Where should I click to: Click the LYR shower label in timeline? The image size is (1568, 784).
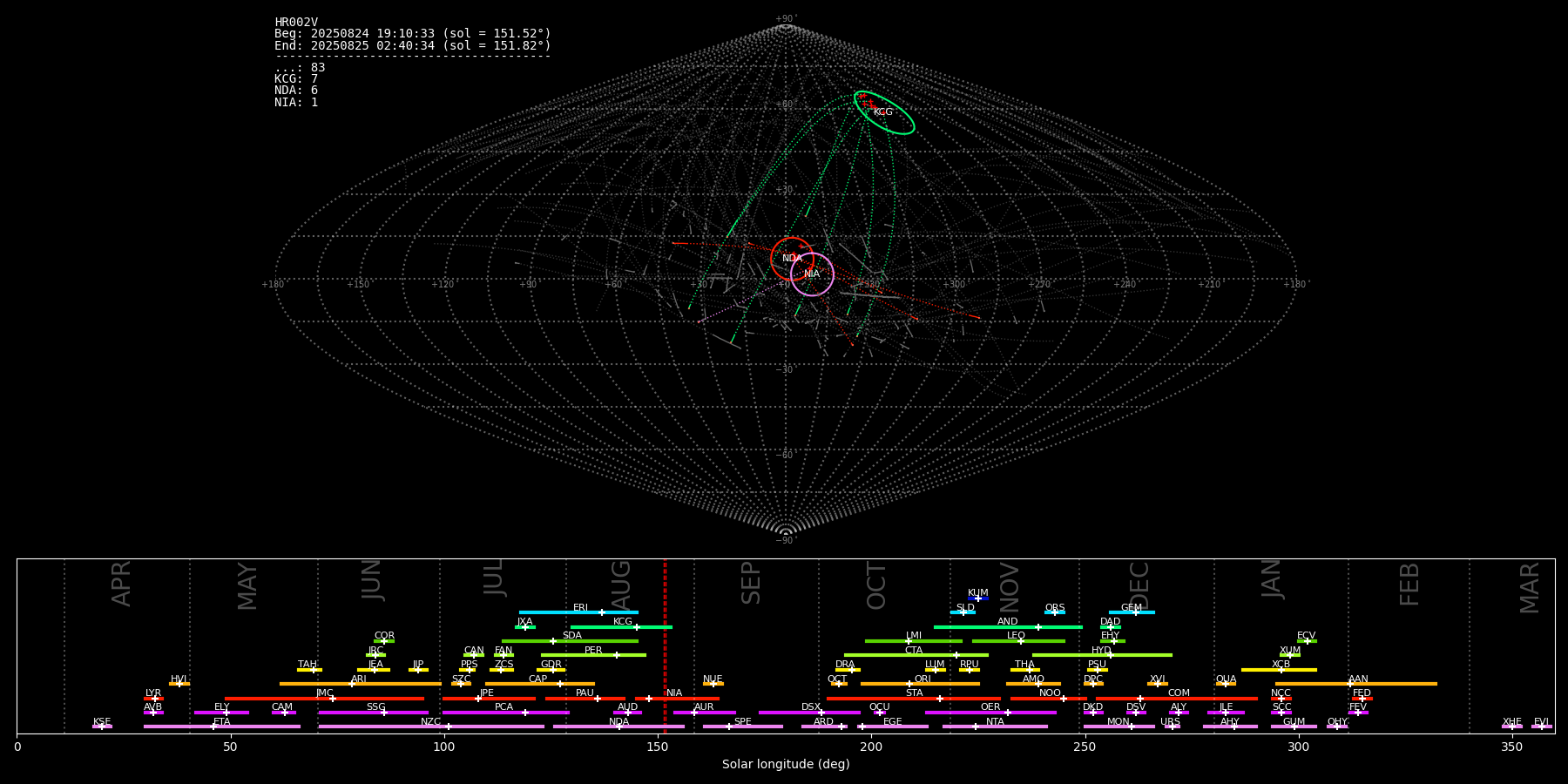pos(153,693)
